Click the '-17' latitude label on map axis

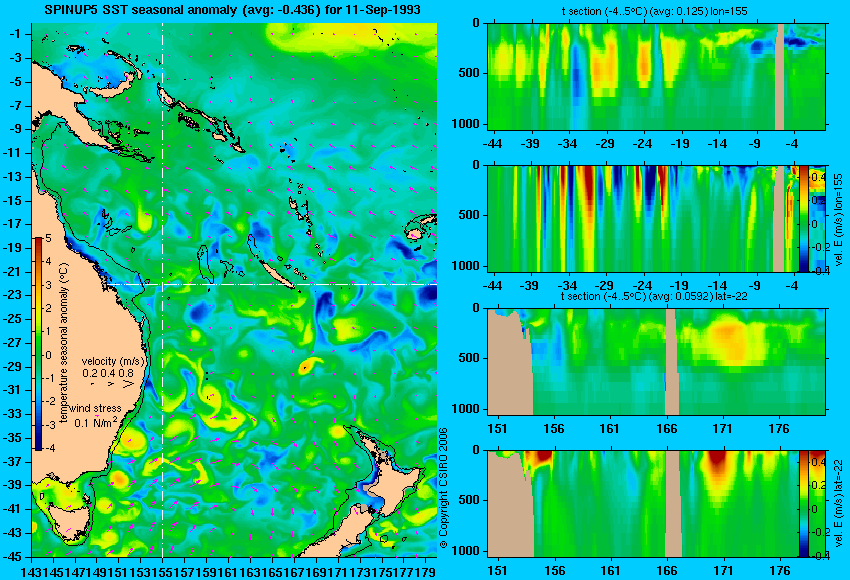(14, 224)
